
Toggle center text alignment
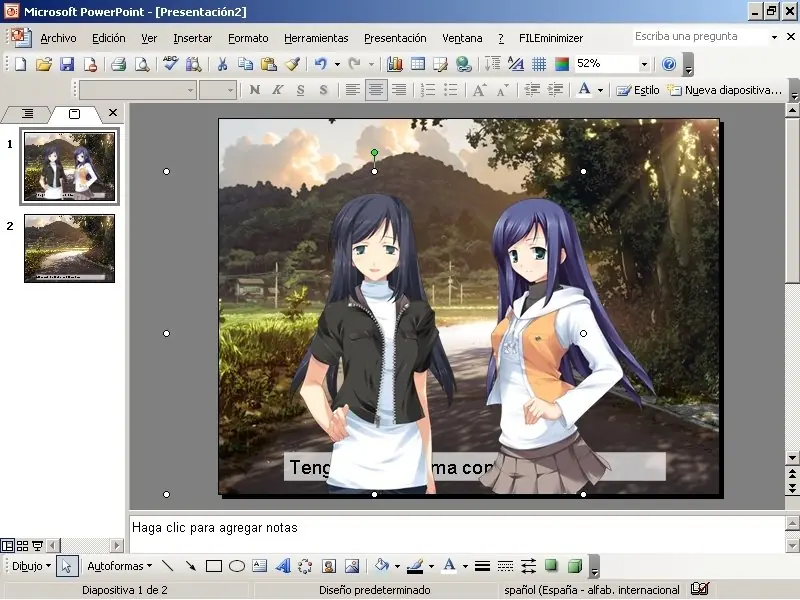(x=376, y=90)
